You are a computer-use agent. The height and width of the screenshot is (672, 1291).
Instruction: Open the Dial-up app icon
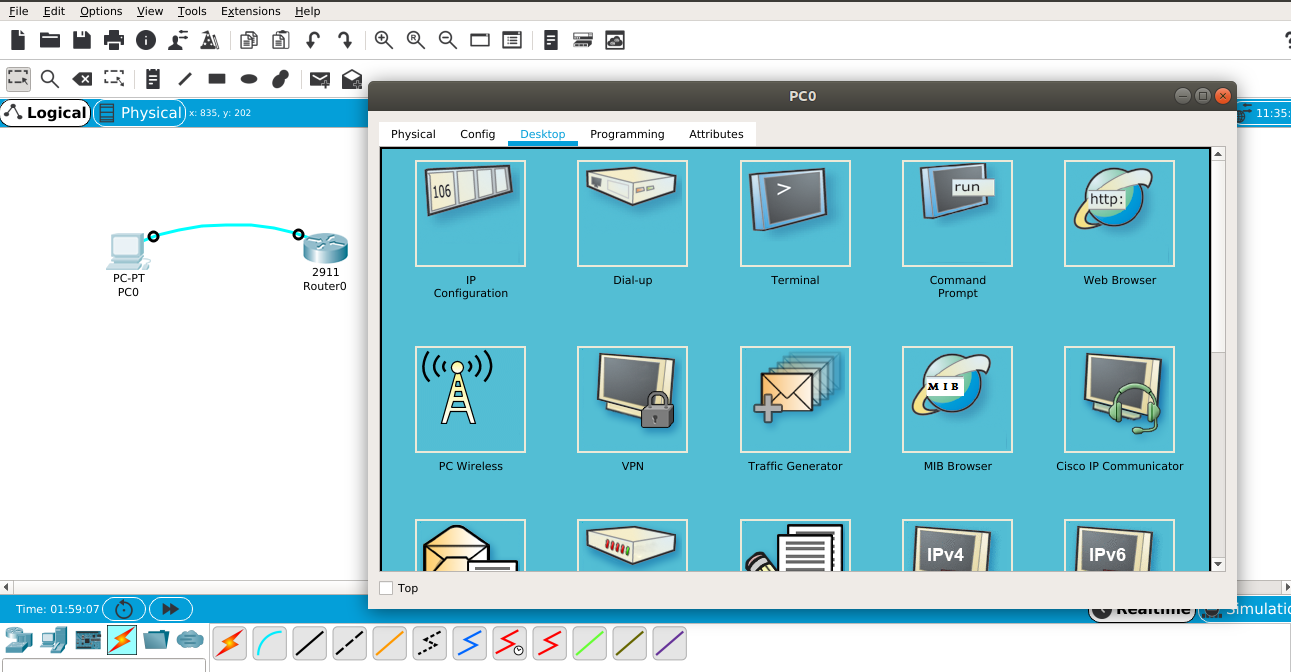(x=632, y=213)
